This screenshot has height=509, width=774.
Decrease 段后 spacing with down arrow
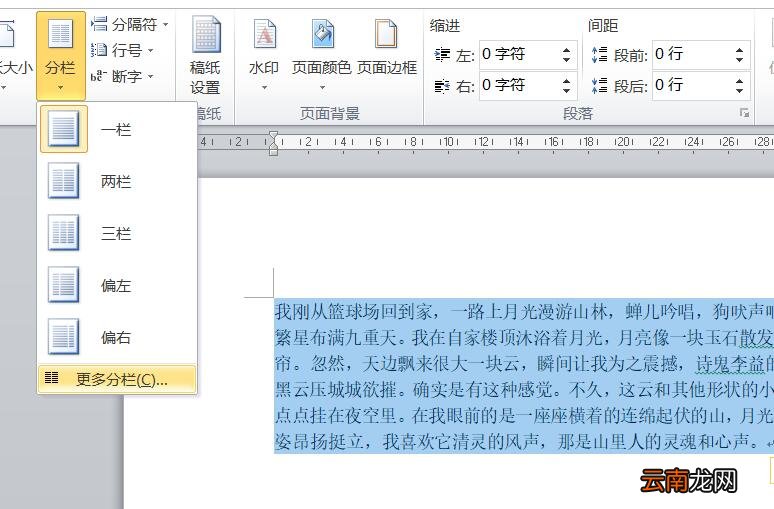coord(739,91)
